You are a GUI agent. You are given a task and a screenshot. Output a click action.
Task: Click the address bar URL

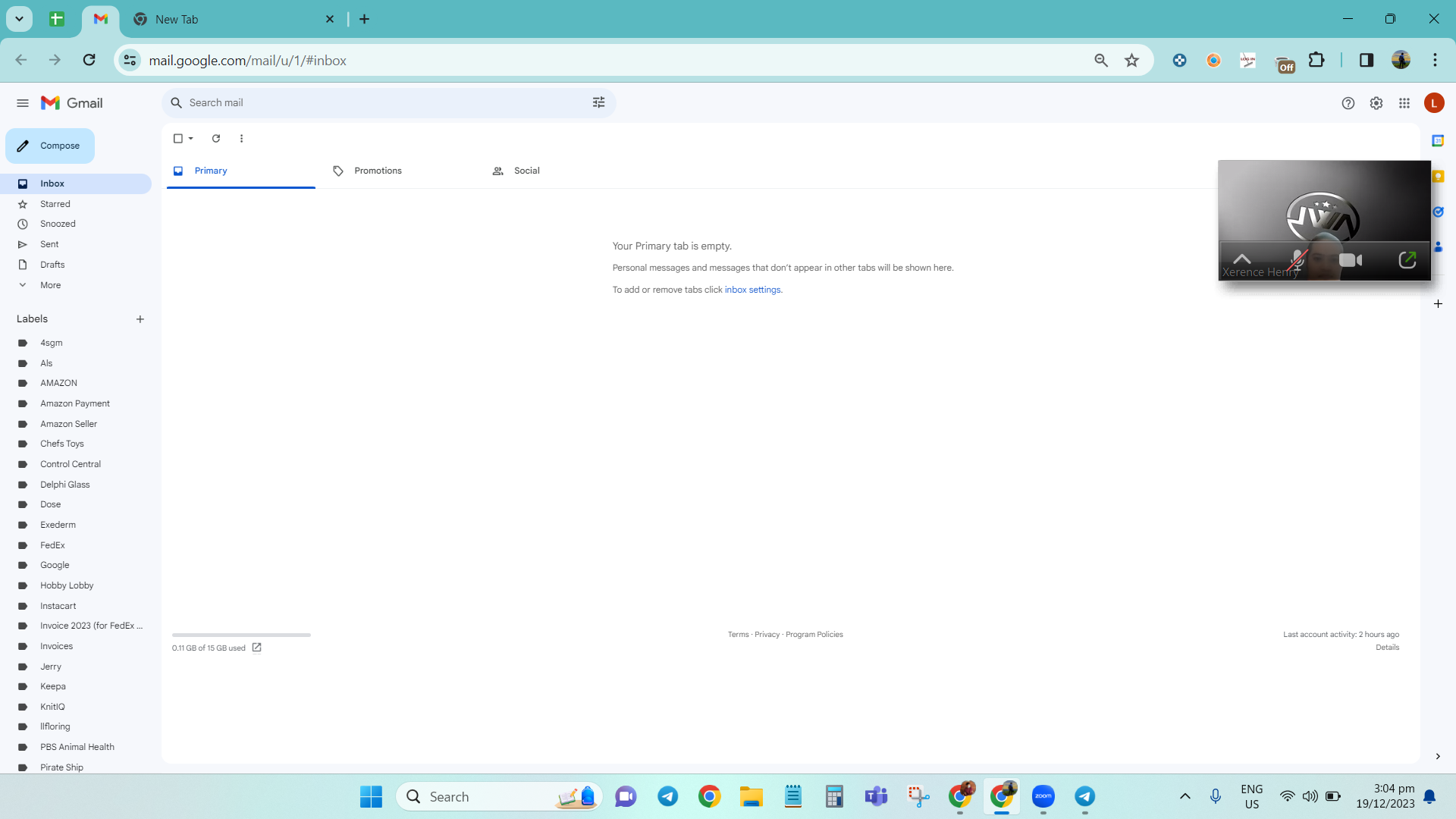[247, 61]
